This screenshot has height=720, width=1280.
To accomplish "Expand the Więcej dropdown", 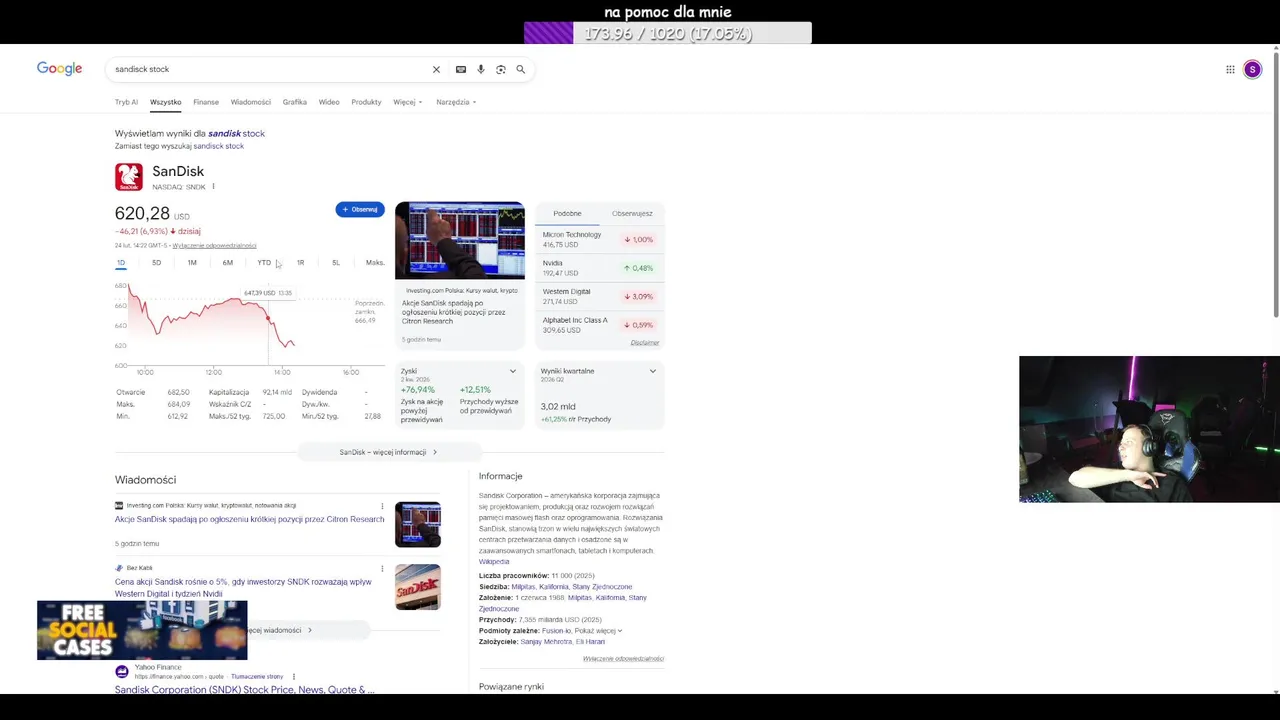I will coord(408,102).
